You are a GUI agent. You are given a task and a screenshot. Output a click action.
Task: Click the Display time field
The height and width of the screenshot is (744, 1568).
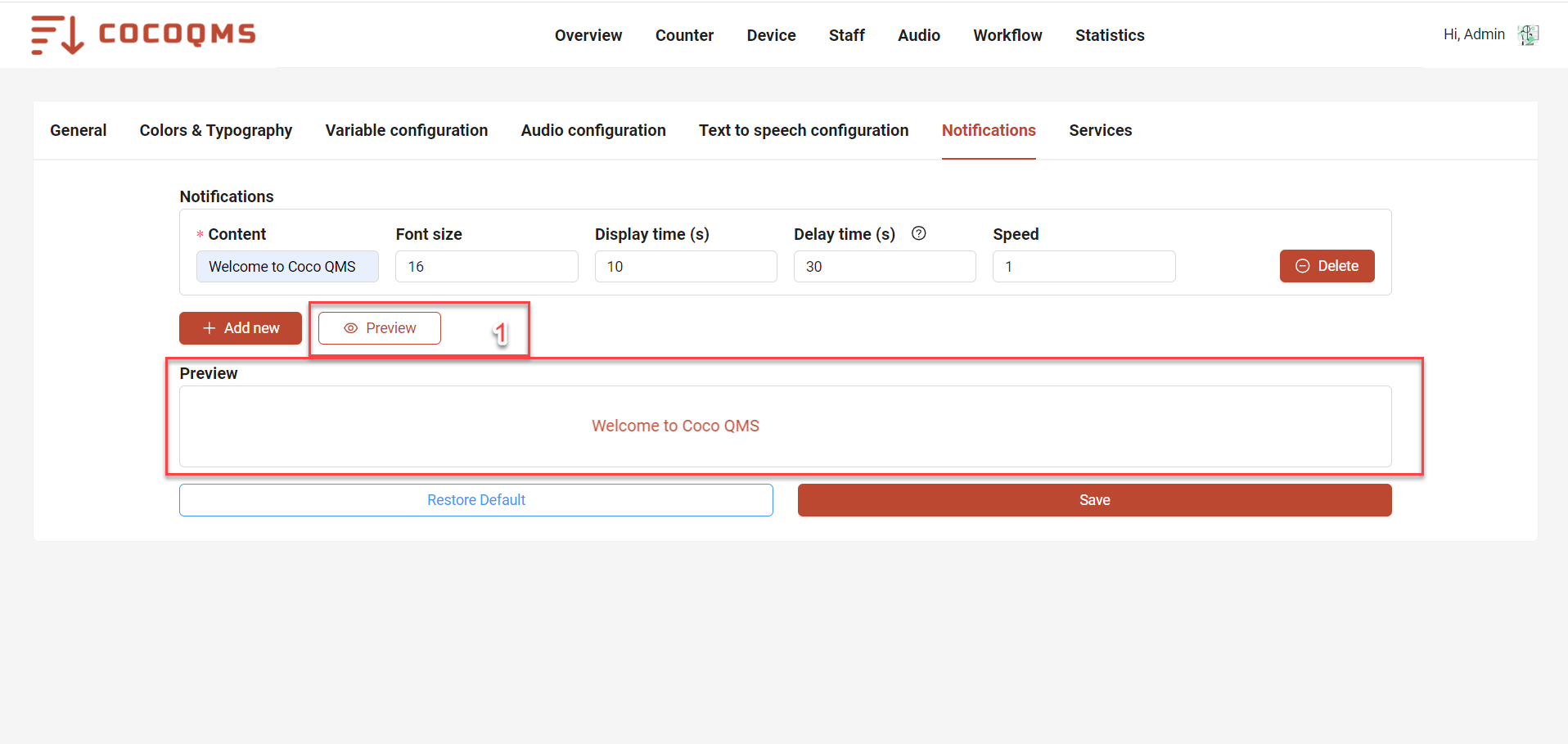coord(686,267)
